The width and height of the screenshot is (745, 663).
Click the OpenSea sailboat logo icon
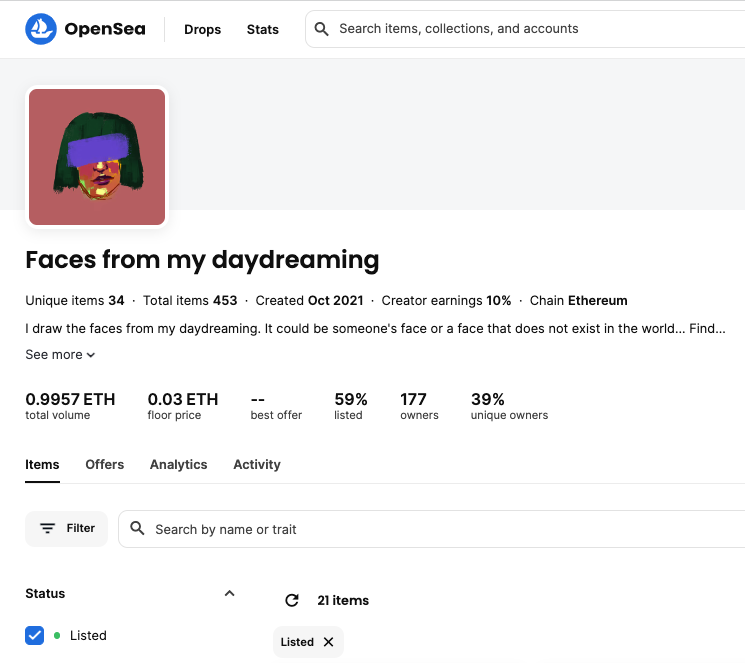[x=41, y=29]
